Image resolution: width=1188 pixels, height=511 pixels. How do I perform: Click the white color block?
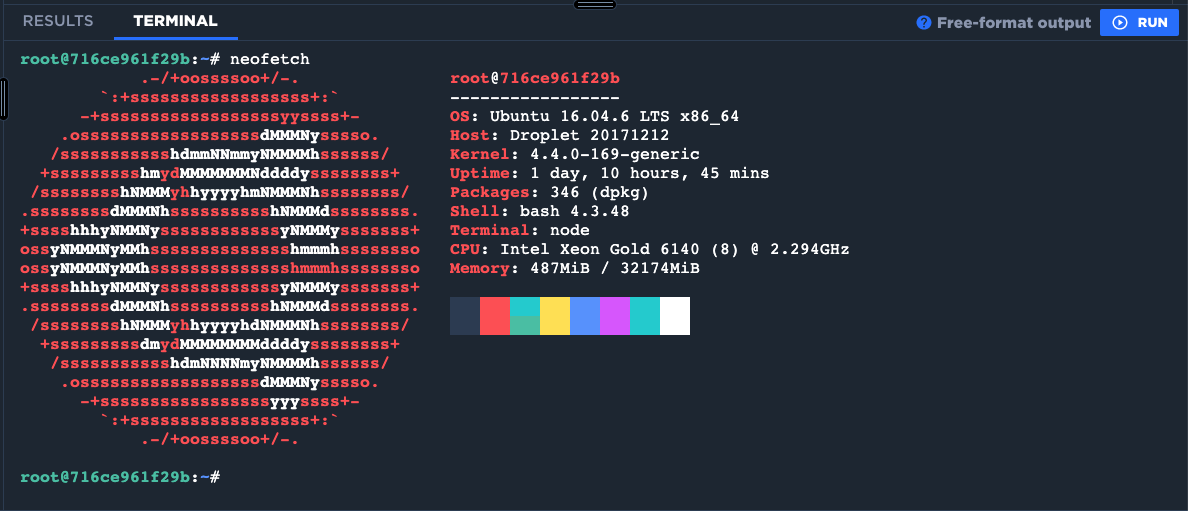[675, 315]
